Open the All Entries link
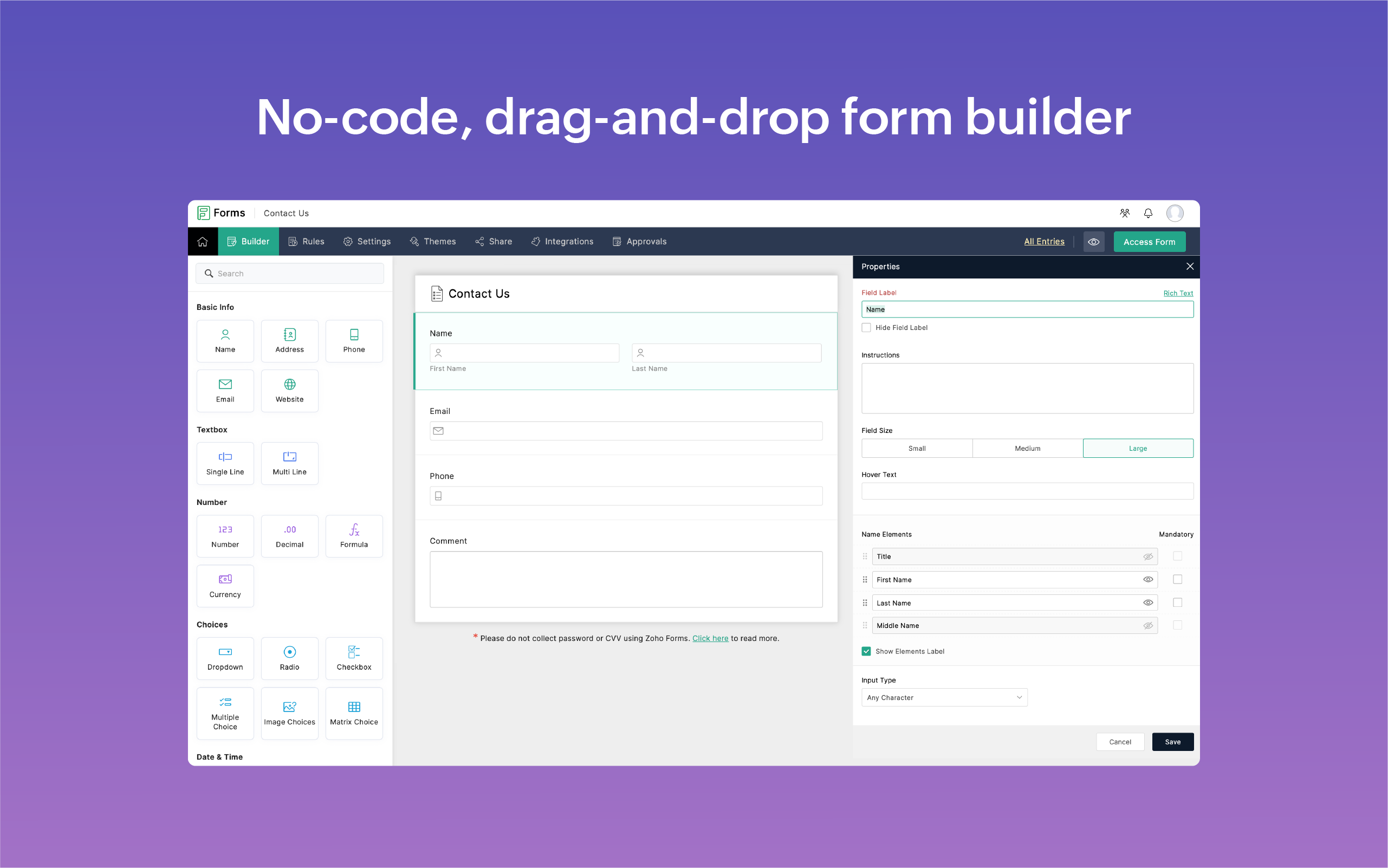The width and height of the screenshot is (1388, 868). [1043, 242]
